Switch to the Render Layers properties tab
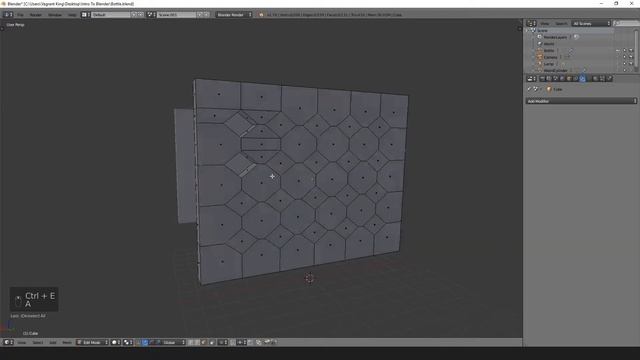 click(549, 78)
